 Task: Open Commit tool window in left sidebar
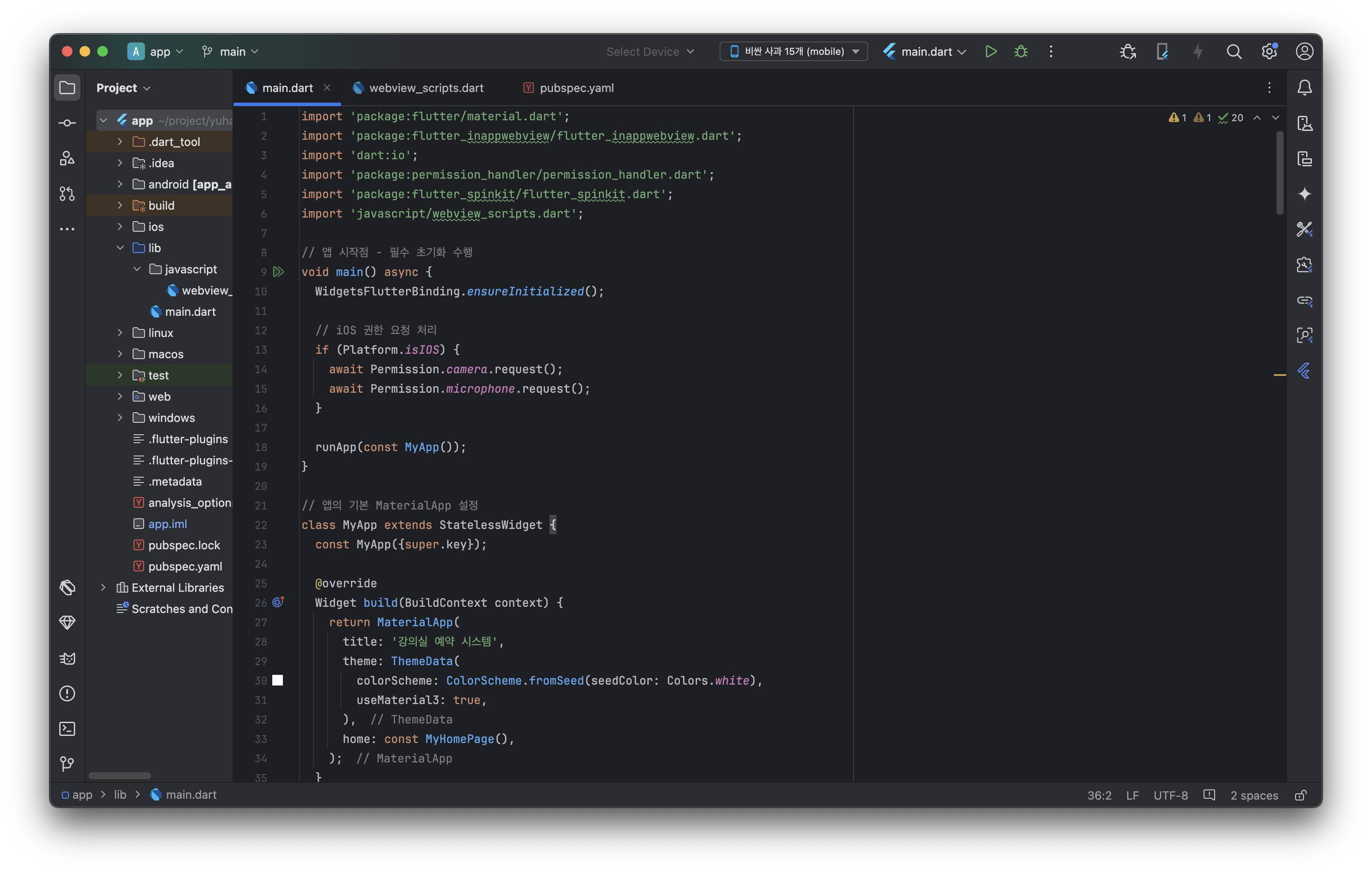pos(67,123)
